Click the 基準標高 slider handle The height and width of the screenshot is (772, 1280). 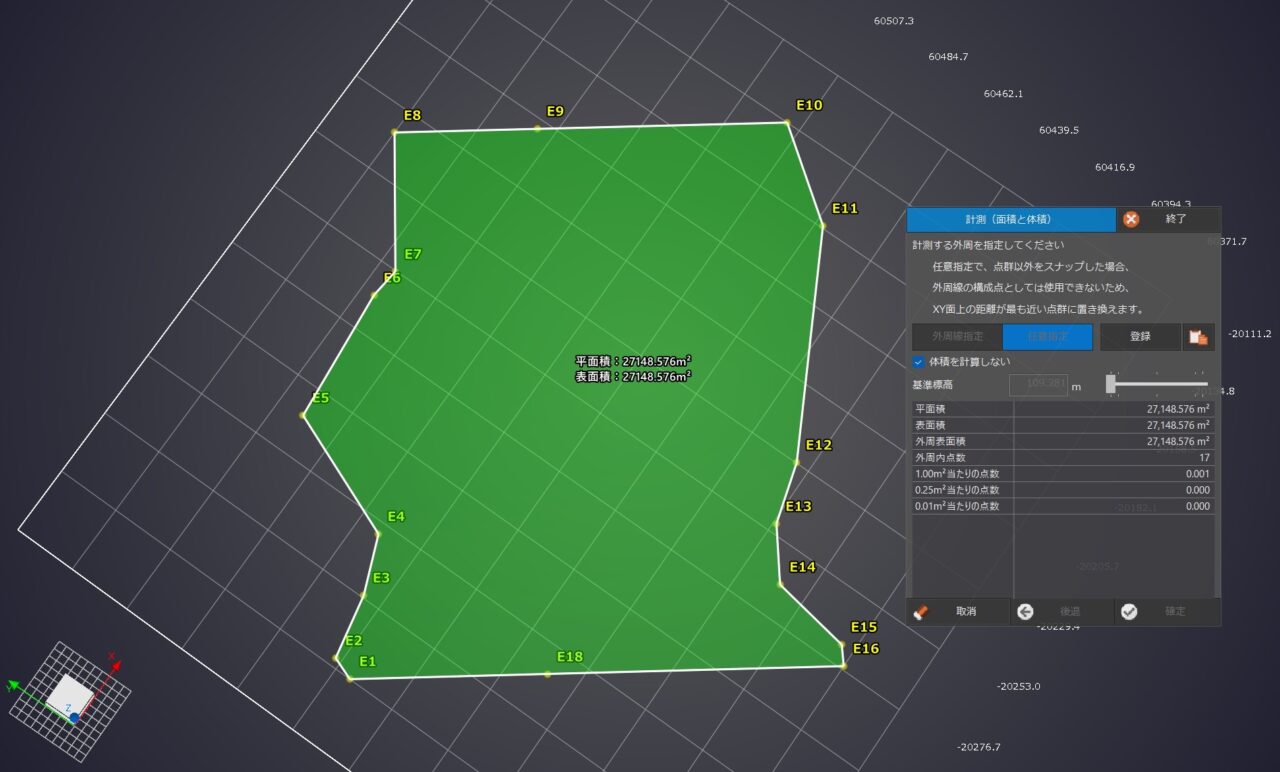click(x=1110, y=384)
